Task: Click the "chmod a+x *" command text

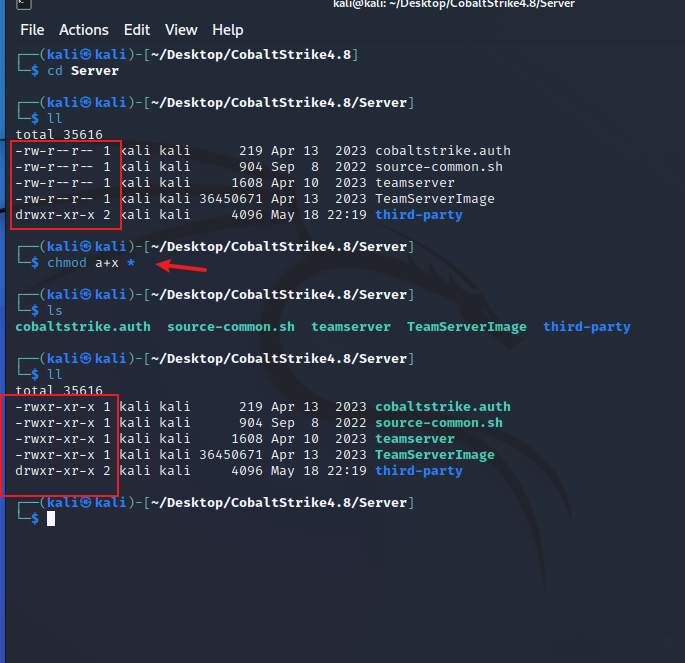Action: 90,263
